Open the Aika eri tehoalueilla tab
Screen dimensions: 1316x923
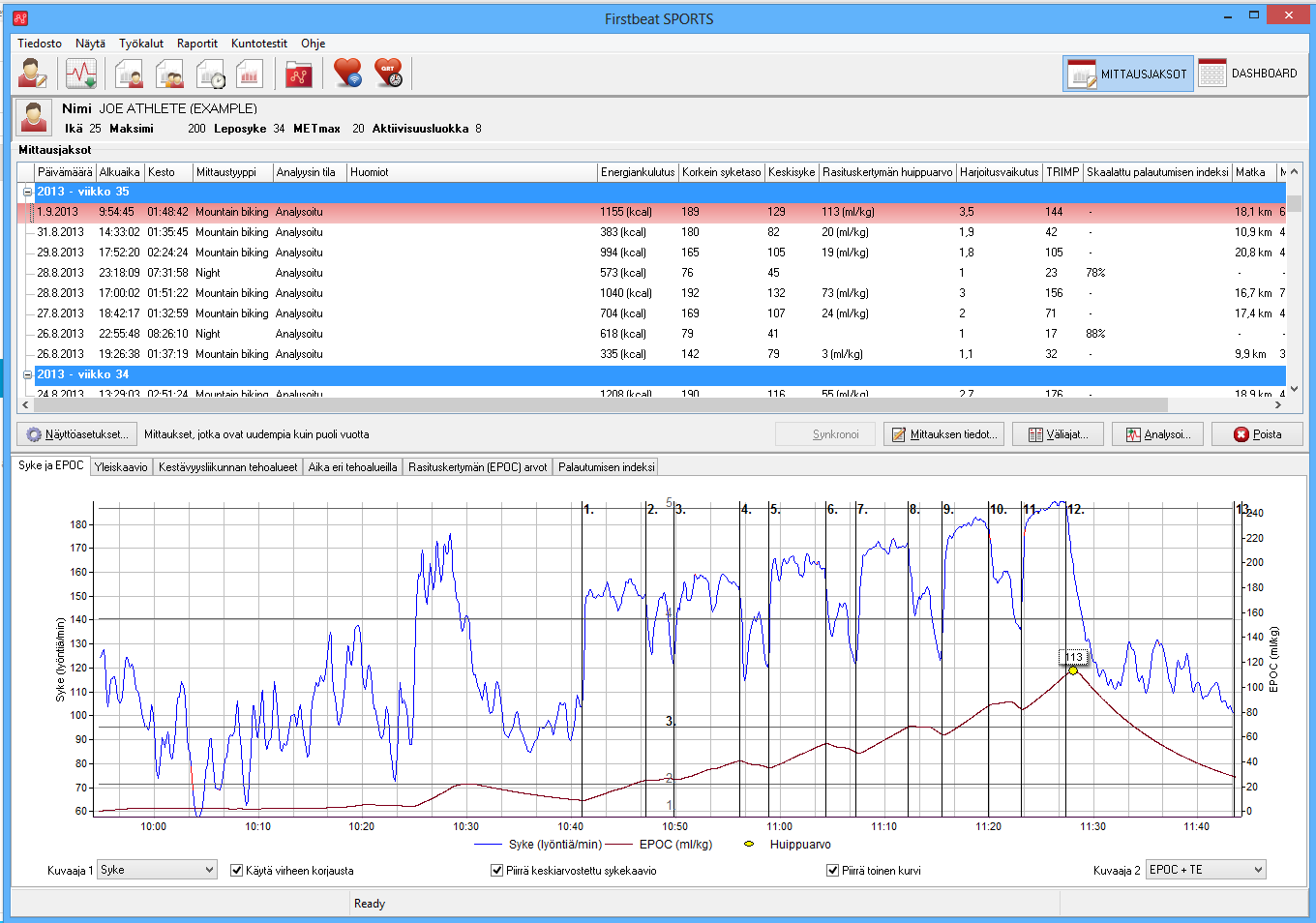pyautogui.click(x=352, y=466)
